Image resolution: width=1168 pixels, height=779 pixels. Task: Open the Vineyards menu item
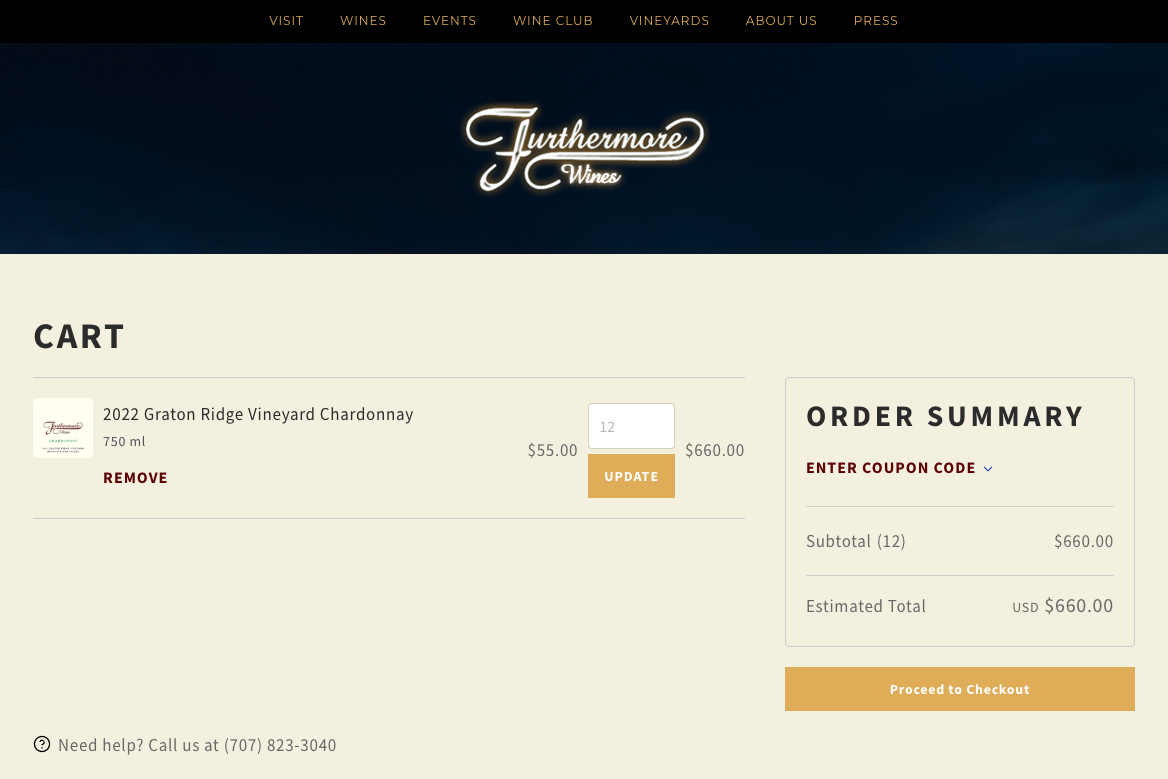[x=669, y=21]
